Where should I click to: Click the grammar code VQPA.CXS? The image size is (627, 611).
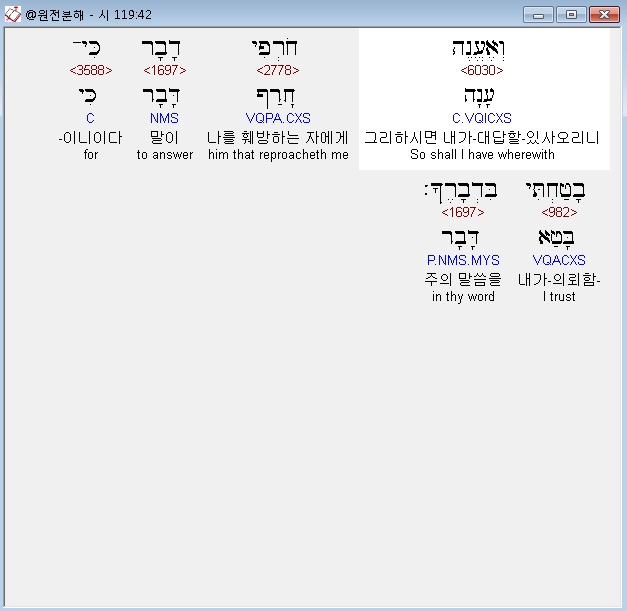tap(278, 118)
